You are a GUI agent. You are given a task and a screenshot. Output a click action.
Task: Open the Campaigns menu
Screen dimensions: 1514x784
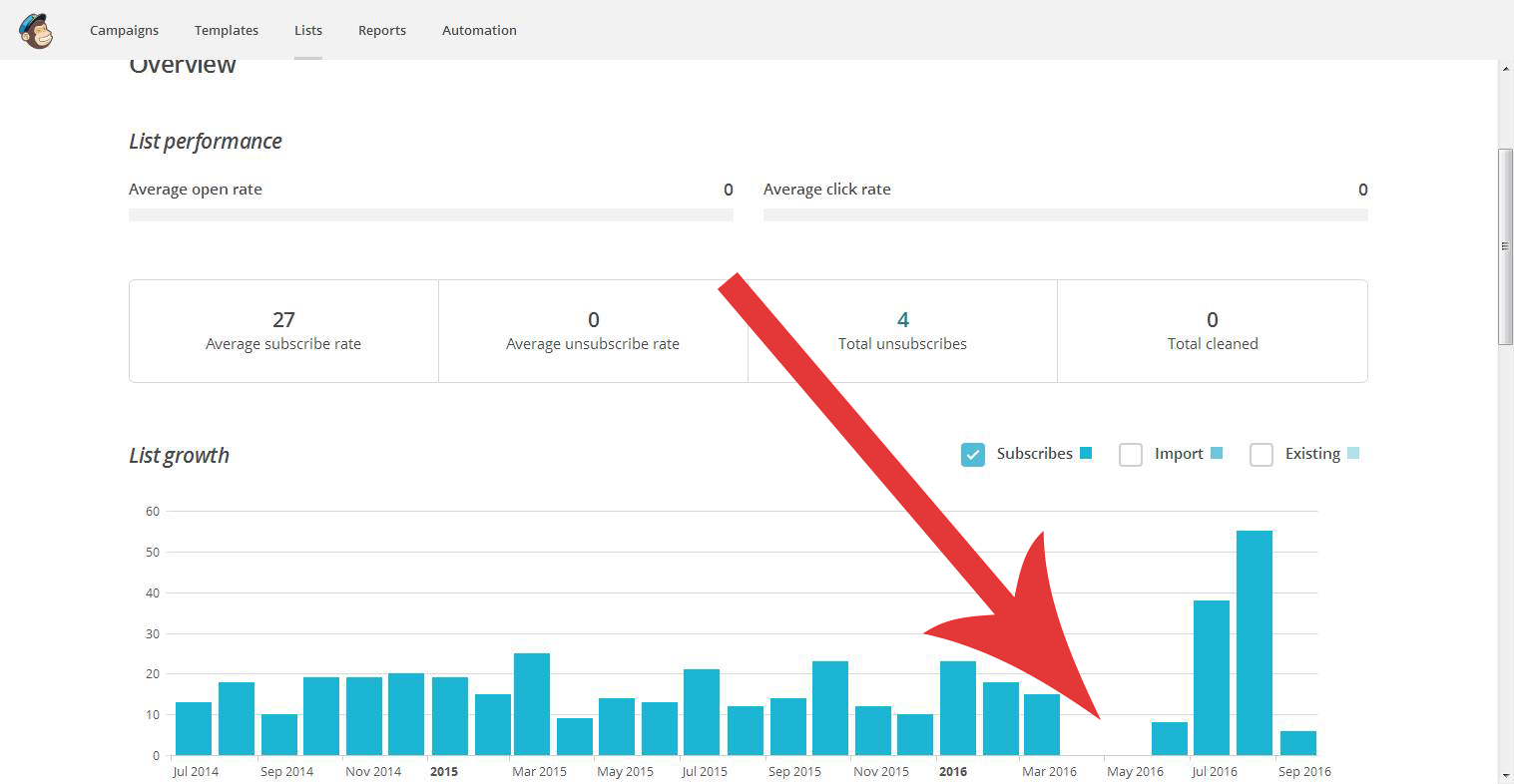[x=124, y=31]
